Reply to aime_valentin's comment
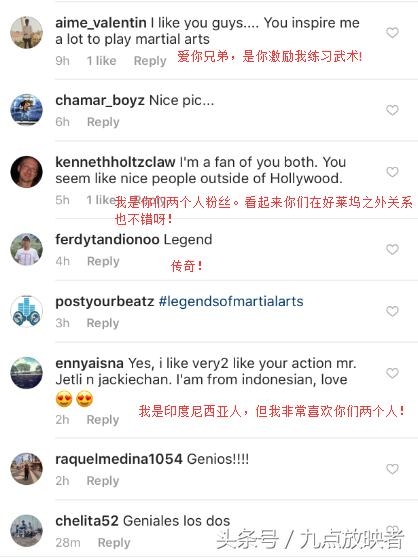This screenshot has height=558, width=418. tap(150, 61)
